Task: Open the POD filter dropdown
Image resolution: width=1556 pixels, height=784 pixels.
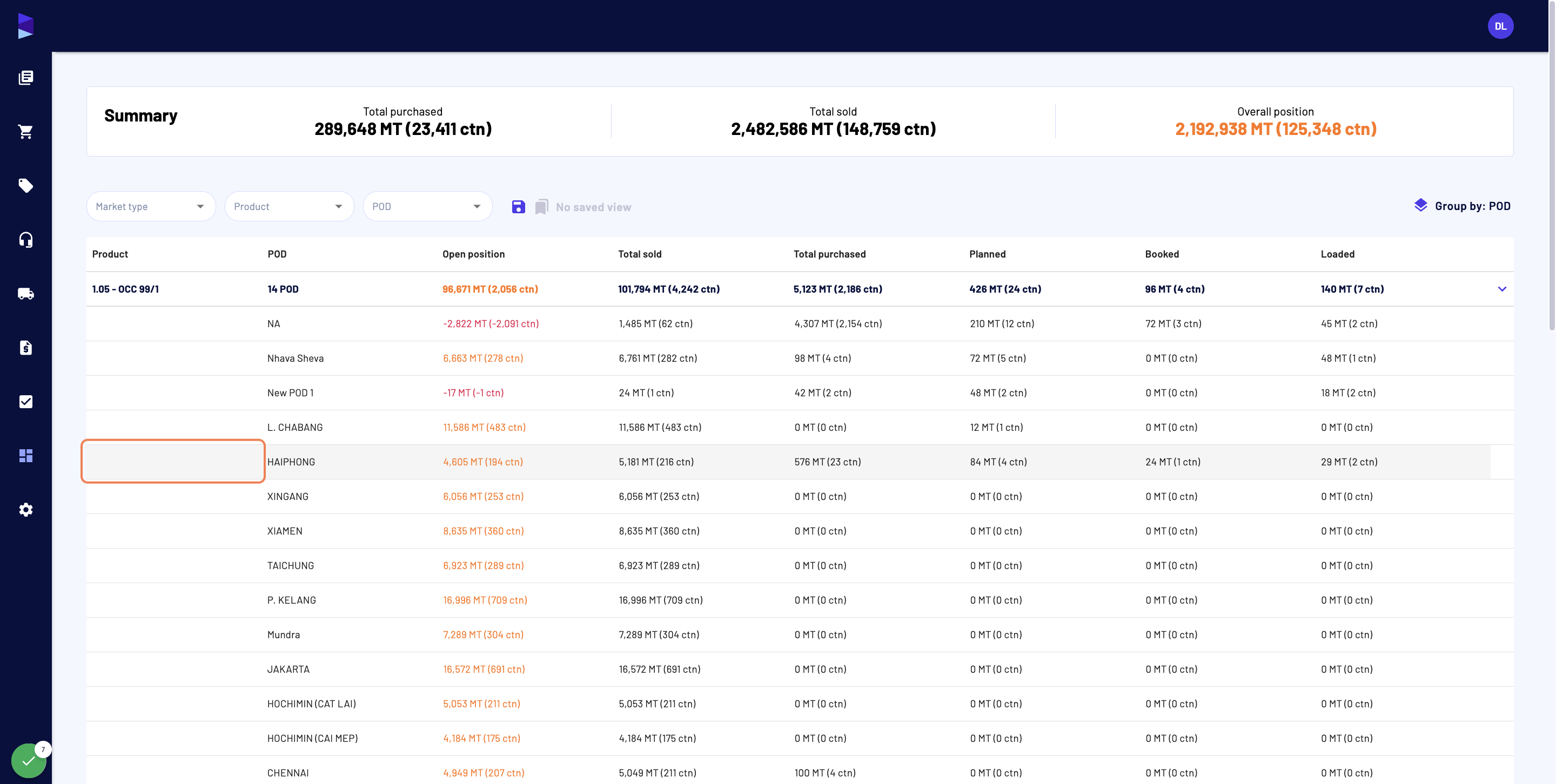Action: tap(427, 206)
